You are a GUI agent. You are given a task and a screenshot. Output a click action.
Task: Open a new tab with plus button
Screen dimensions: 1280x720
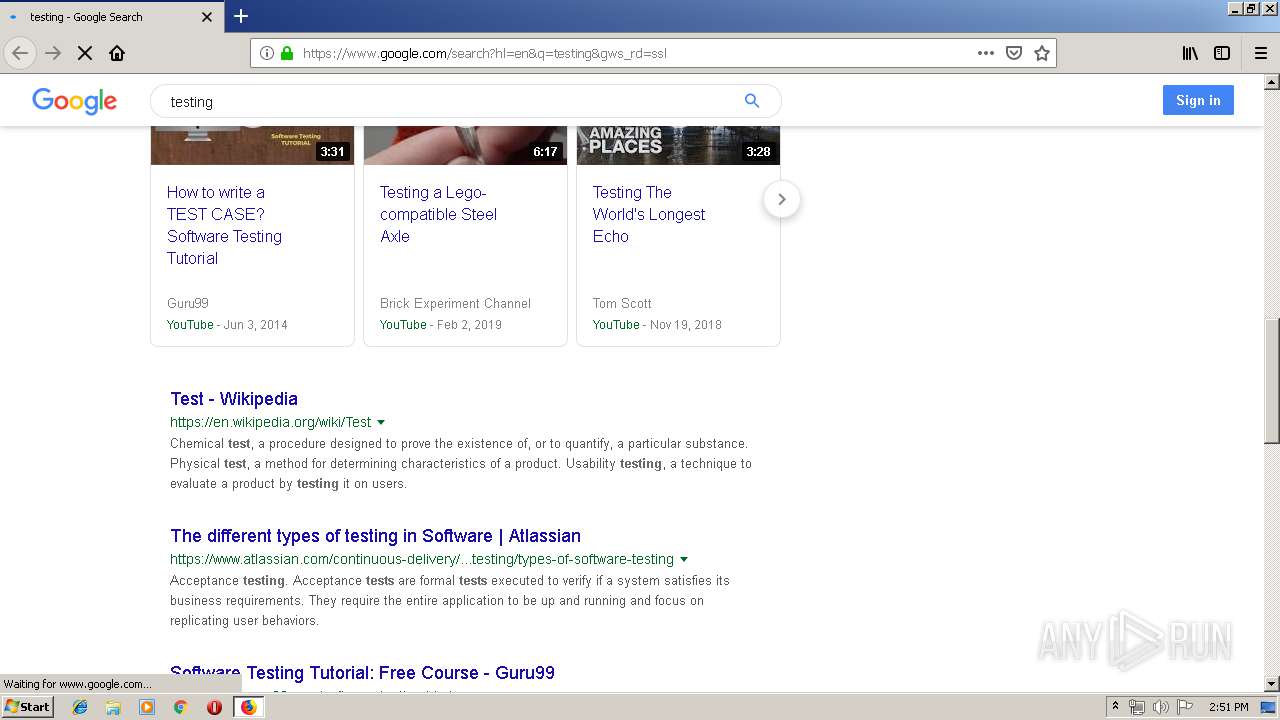coord(241,16)
